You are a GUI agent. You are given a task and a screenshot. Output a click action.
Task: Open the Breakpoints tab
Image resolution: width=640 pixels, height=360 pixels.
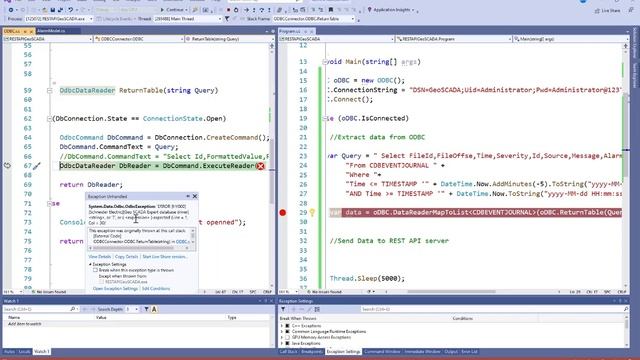click(x=311, y=351)
